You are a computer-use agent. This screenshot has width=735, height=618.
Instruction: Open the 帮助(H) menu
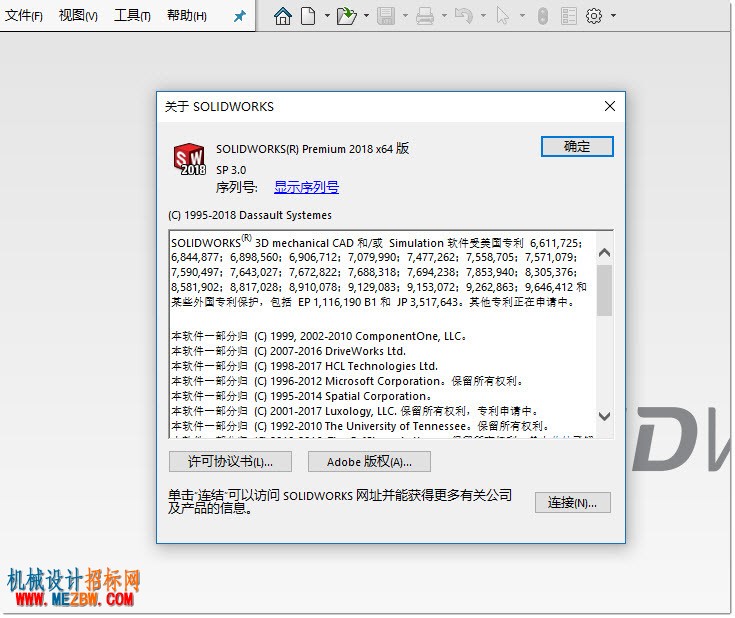point(187,16)
